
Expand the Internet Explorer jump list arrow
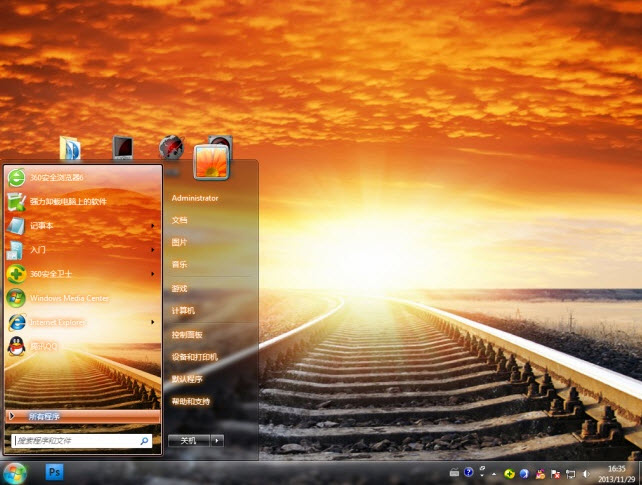(153, 322)
